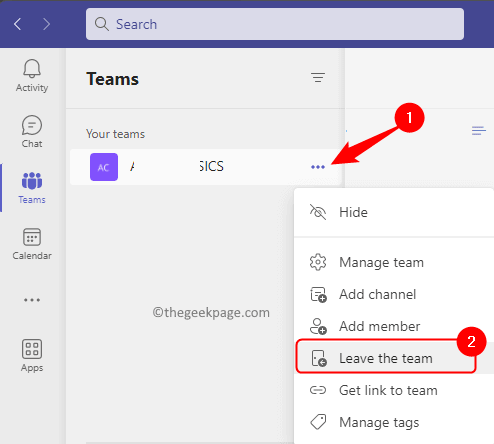Click the add-channel icon

tap(318, 295)
